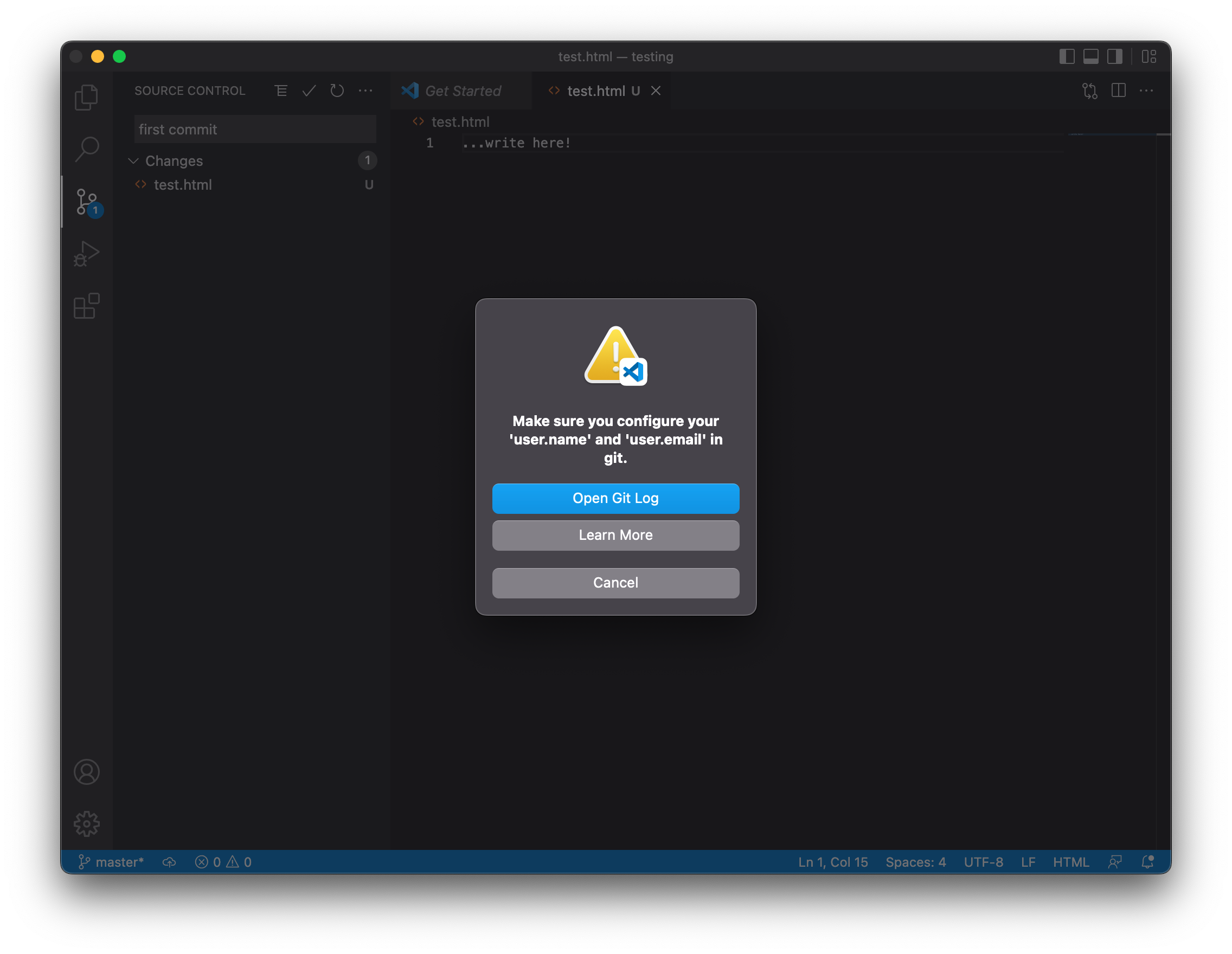
Task: Open source control more actions menu
Action: (x=365, y=91)
